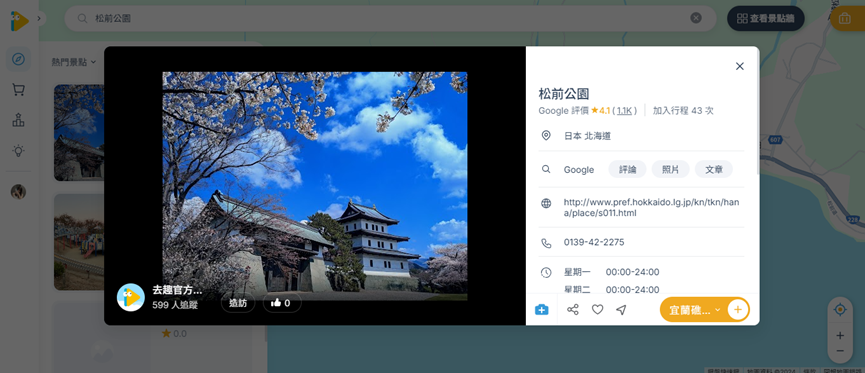Click 599 人追蹤 followers text
The height and width of the screenshot is (373, 865).
tap(175, 305)
